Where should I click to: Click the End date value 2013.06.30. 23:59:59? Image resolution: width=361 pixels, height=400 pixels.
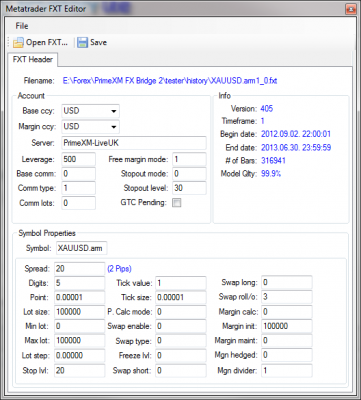296,148
